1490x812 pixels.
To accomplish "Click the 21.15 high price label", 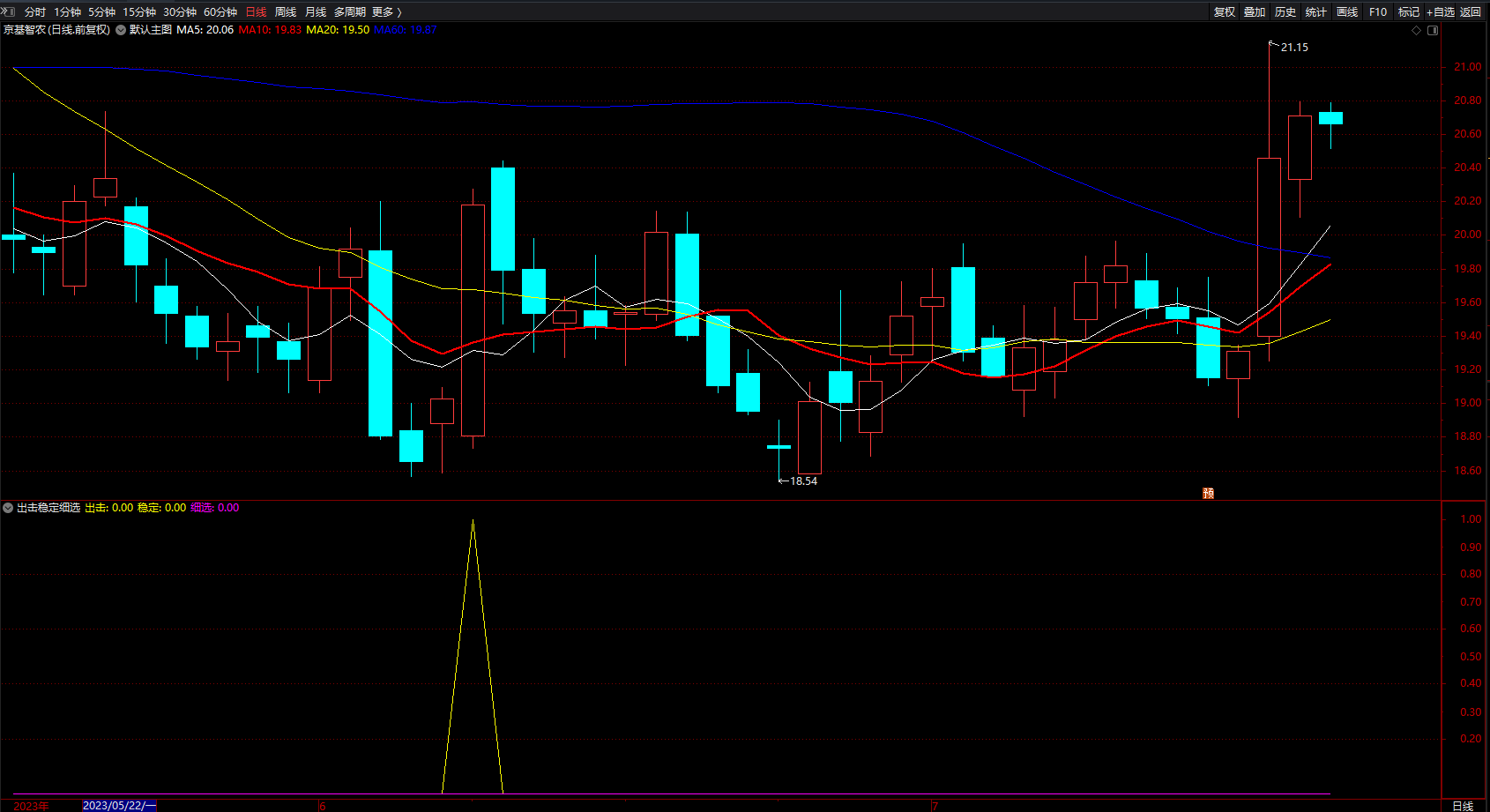I will point(1294,48).
